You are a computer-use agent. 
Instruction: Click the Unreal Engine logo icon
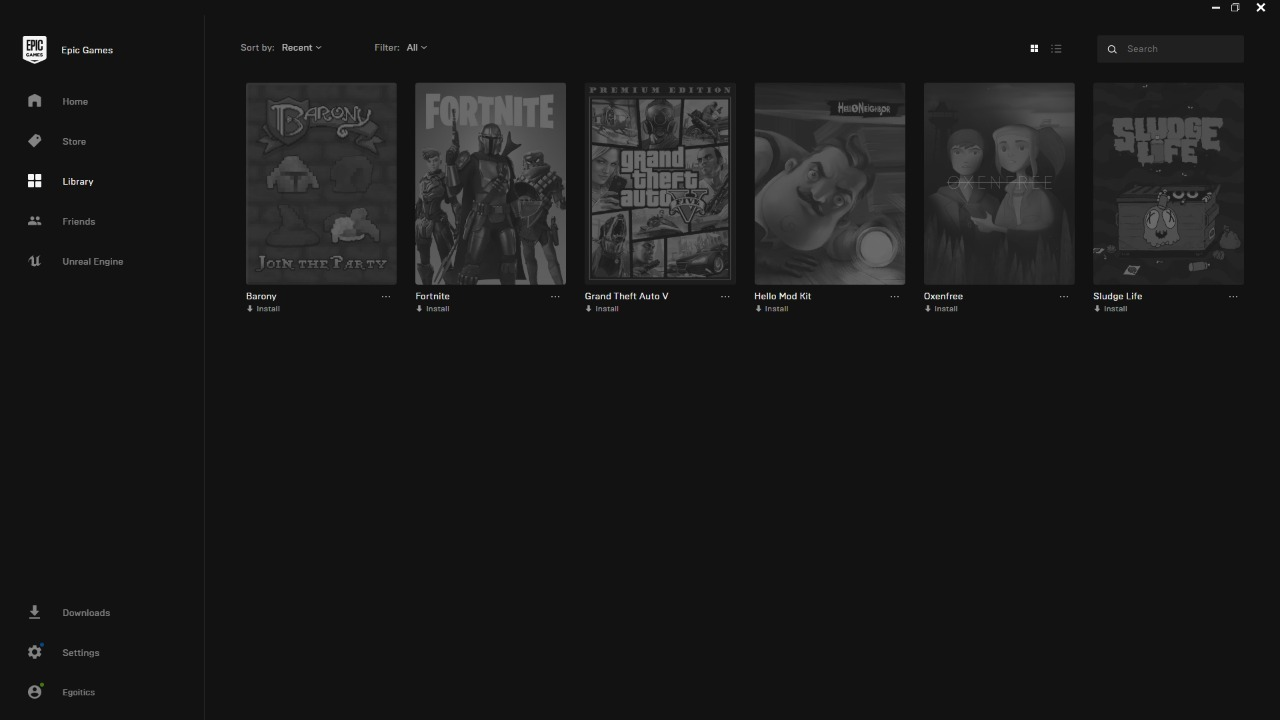[x=35, y=261]
